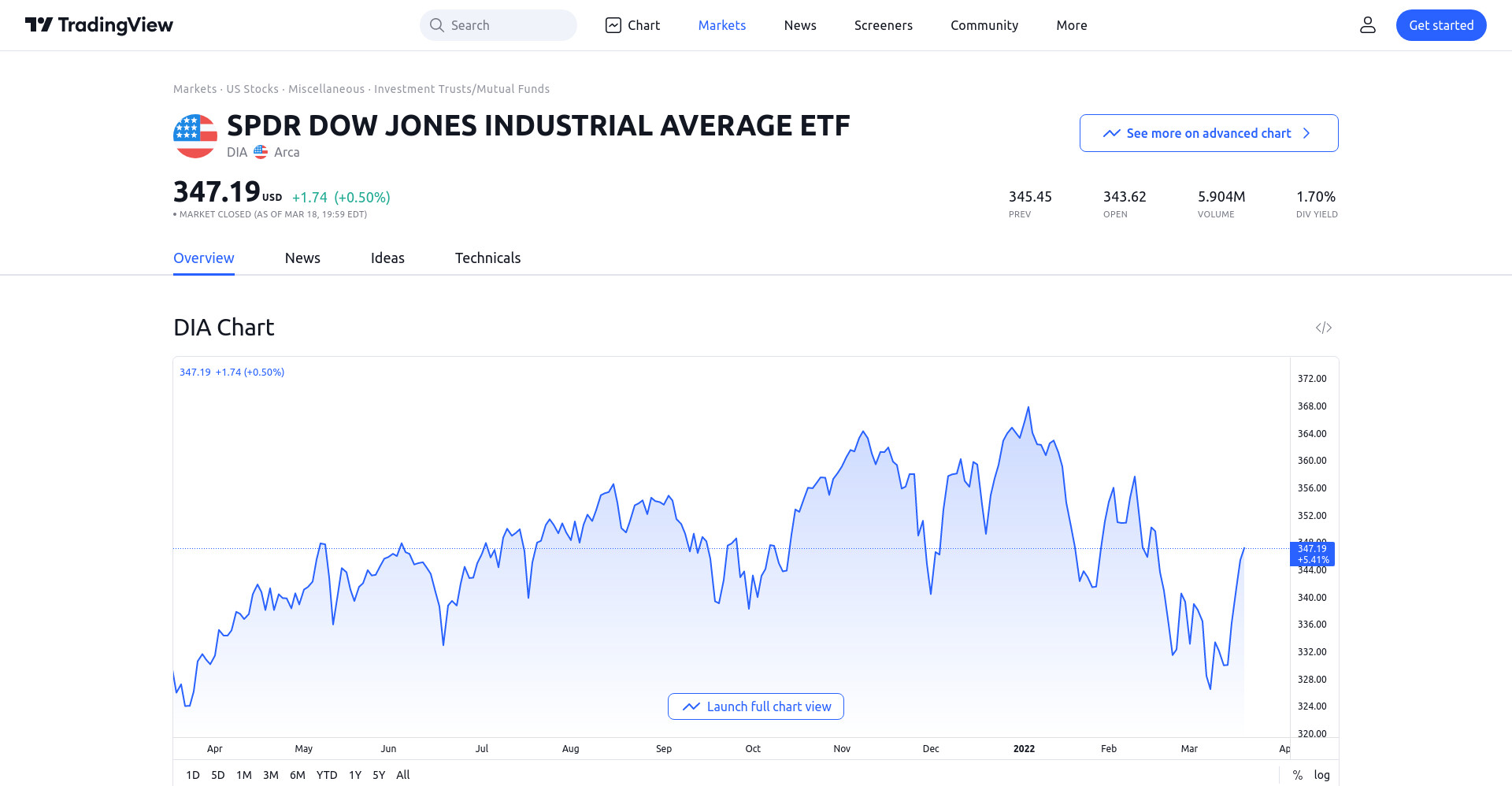
Task: Select the YTD time range
Action: coord(327,775)
